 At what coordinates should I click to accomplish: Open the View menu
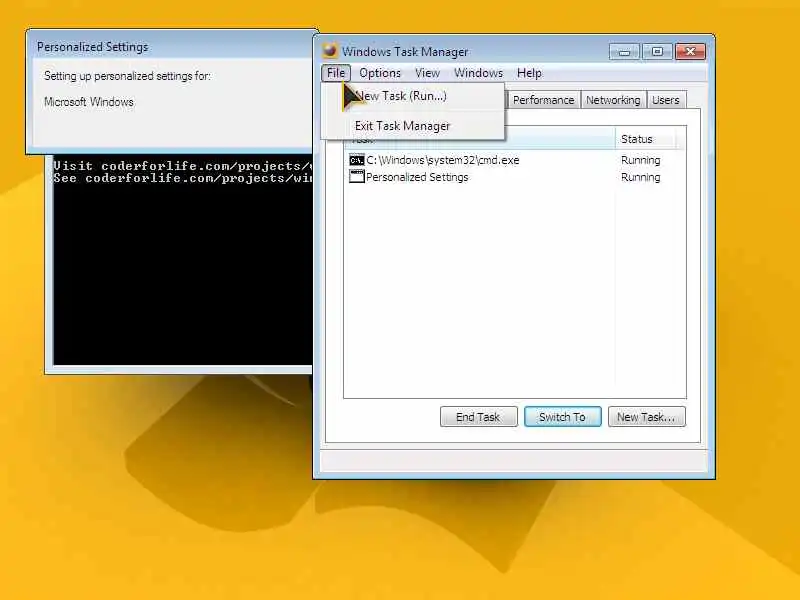tap(427, 73)
